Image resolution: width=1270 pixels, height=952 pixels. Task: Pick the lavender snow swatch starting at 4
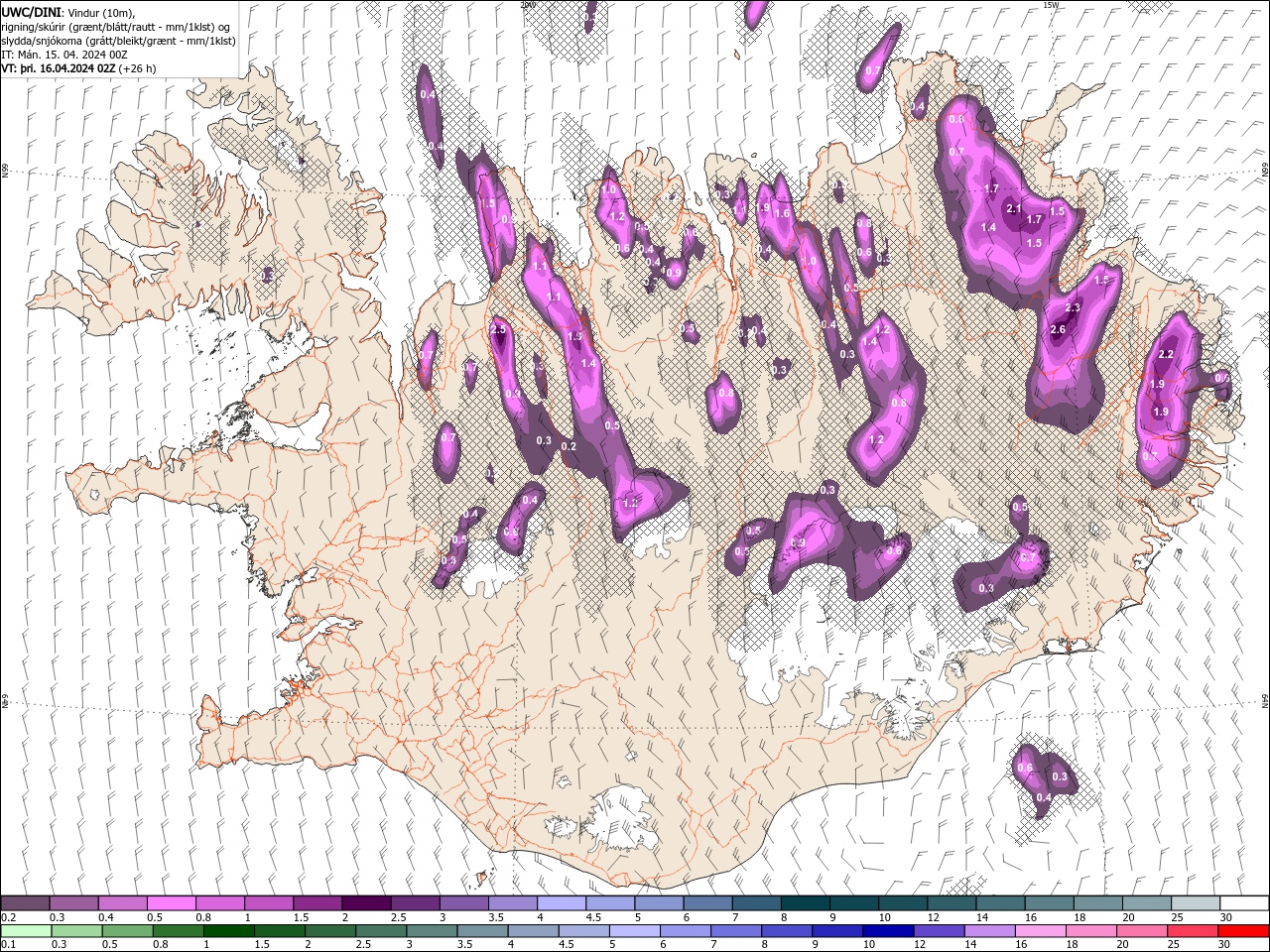(x=561, y=903)
